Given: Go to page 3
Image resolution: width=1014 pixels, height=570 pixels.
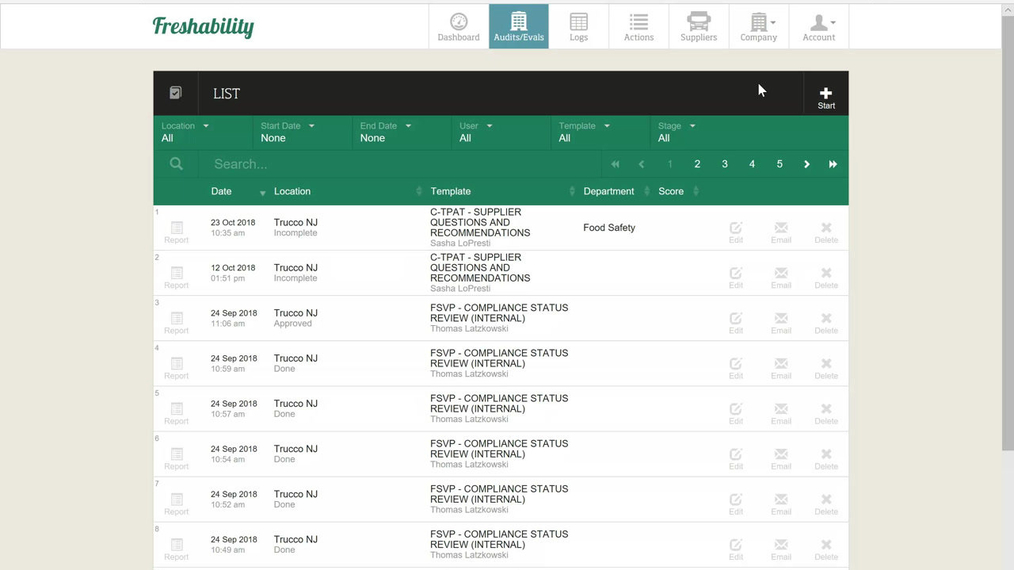Looking at the screenshot, I should [x=725, y=164].
